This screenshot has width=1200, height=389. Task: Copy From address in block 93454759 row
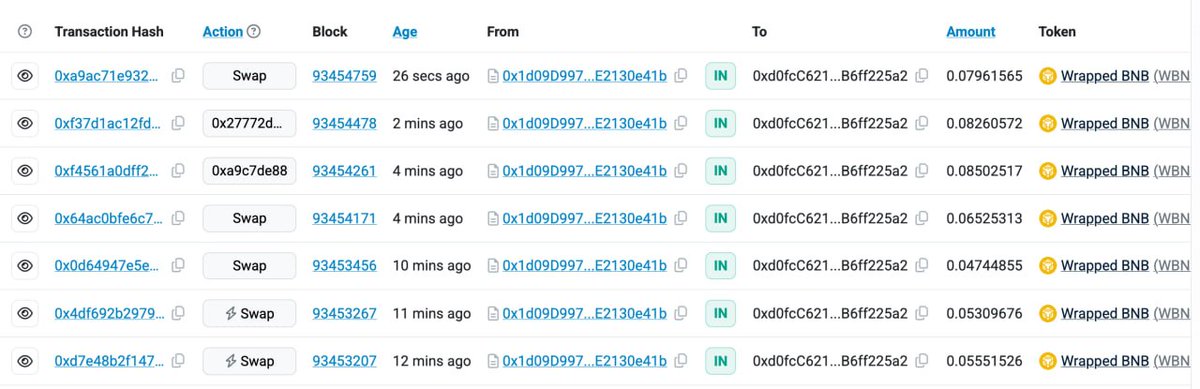681,76
